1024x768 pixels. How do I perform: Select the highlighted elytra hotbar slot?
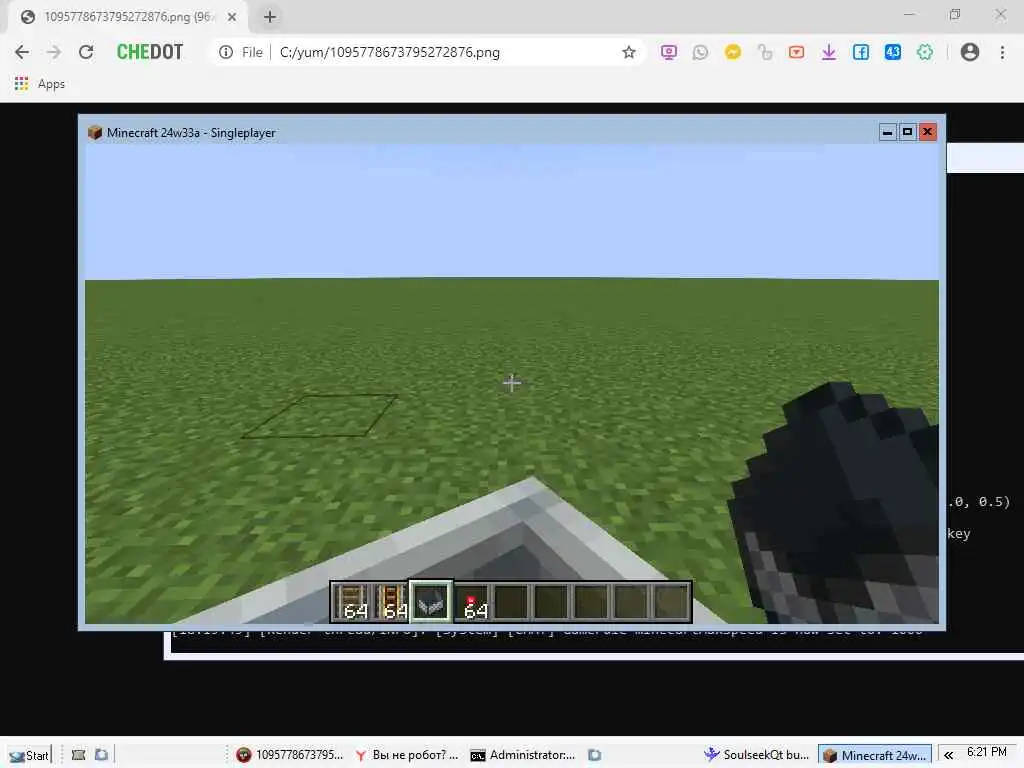pos(431,601)
